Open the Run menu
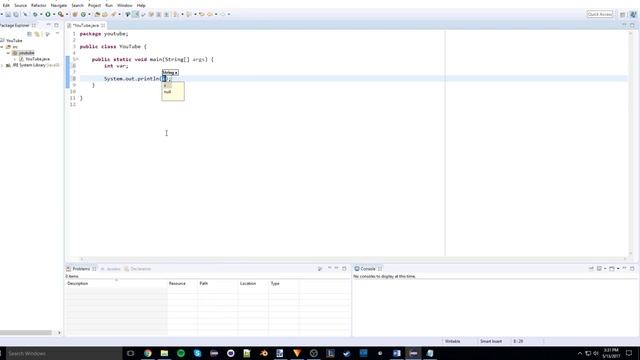The height and width of the screenshot is (360, 640). pyautogui.click(x=109, y=5)
